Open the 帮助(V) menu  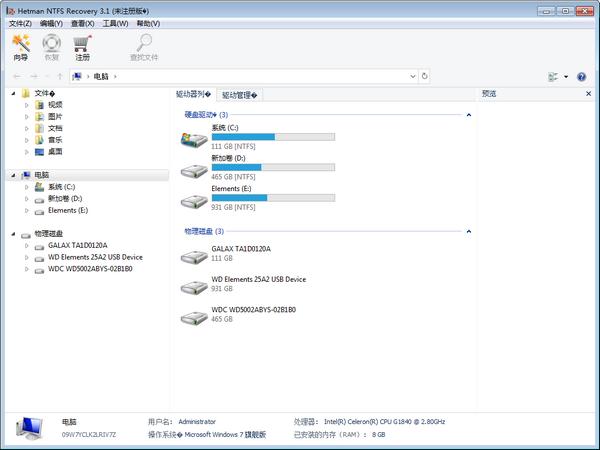tap(147, 22)
